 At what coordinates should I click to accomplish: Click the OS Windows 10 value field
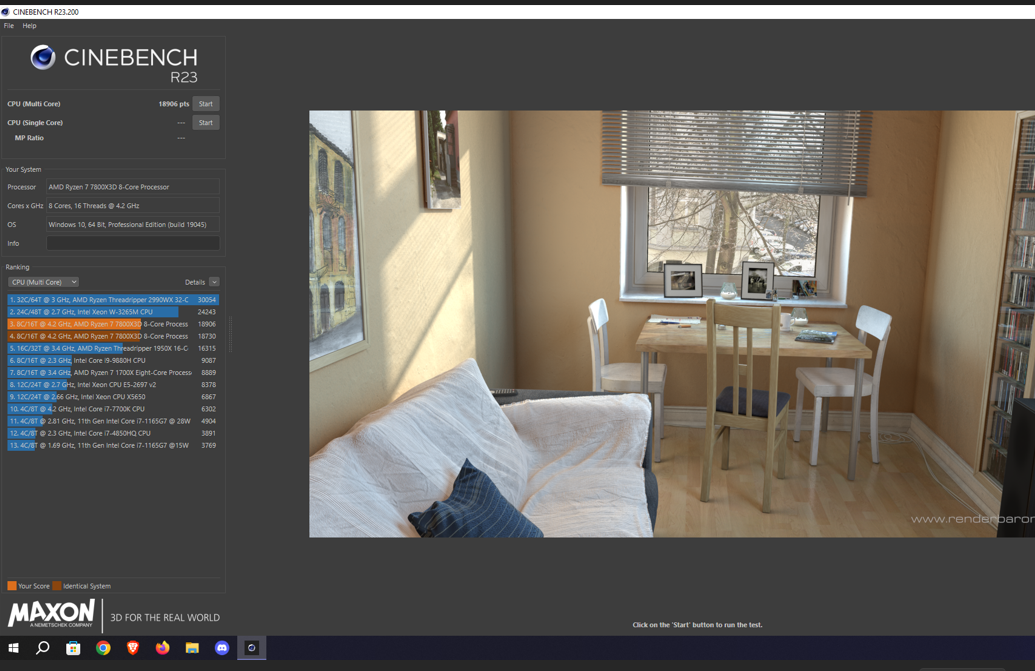(x=133, y=225)
